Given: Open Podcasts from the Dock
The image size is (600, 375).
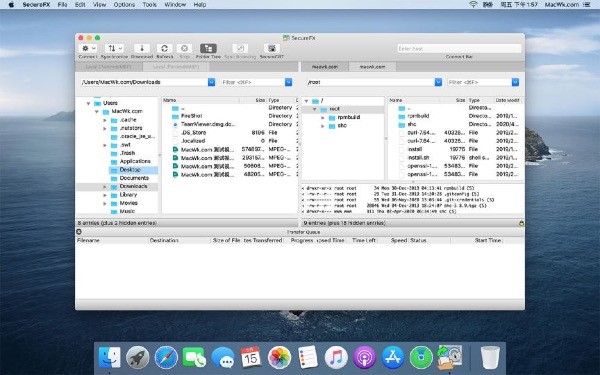Looking at the screenshot, I should point(364,358).
